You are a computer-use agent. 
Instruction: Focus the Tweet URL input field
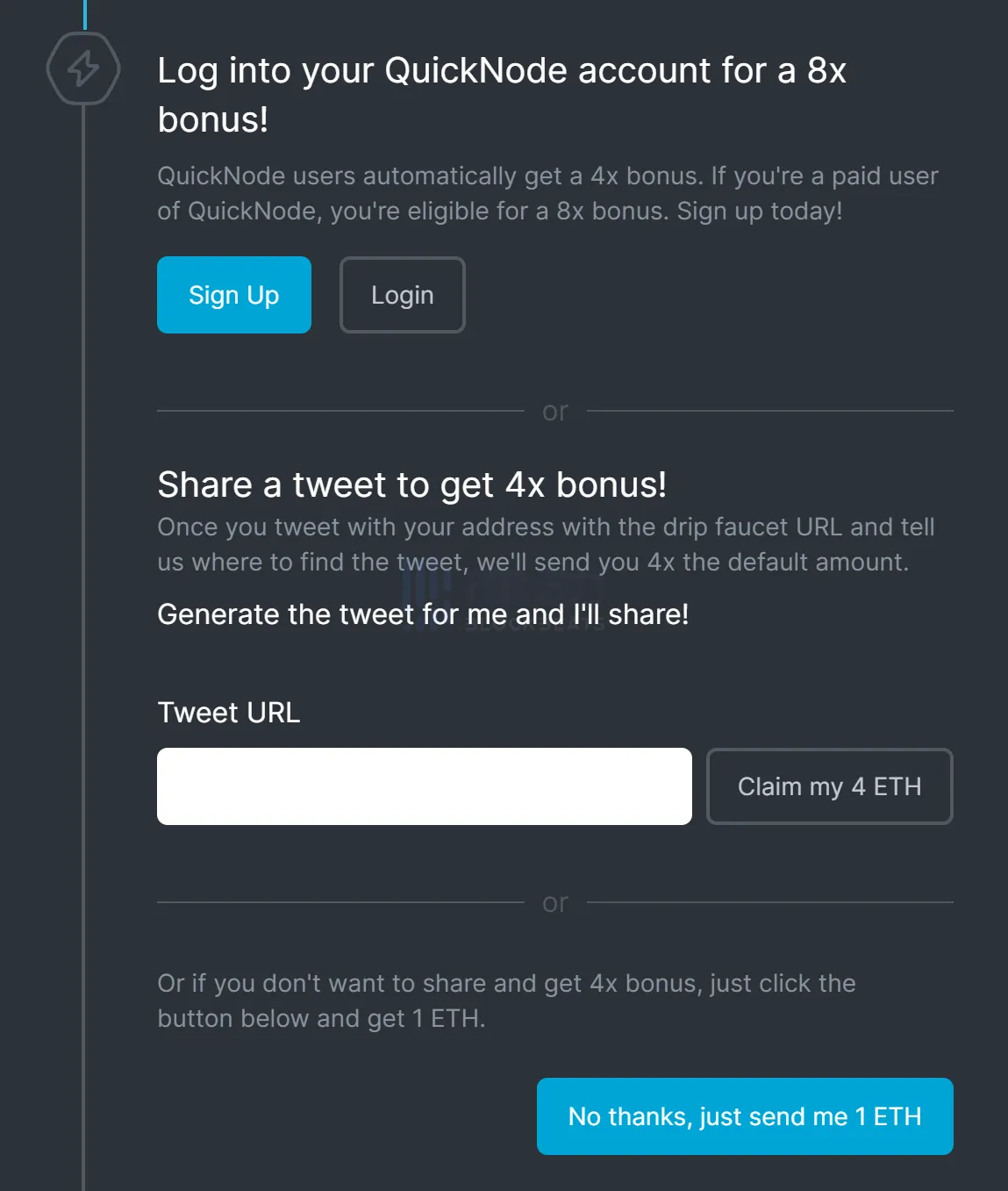[x=424, y=786]
